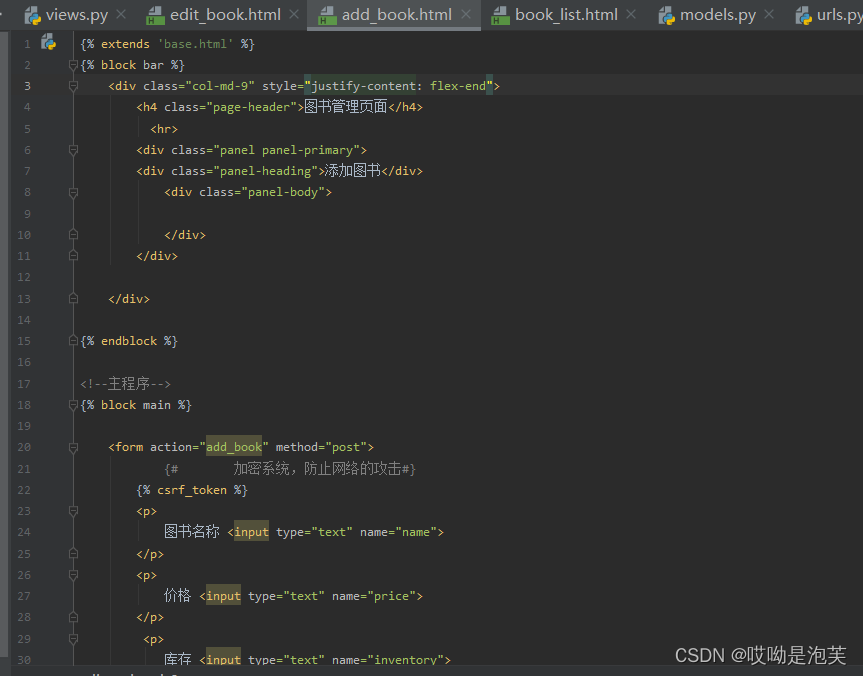This screenshot has width=863, height=676.
Task: Open the models.py tab
Action: pyautogui.click(x=717, y=15)
